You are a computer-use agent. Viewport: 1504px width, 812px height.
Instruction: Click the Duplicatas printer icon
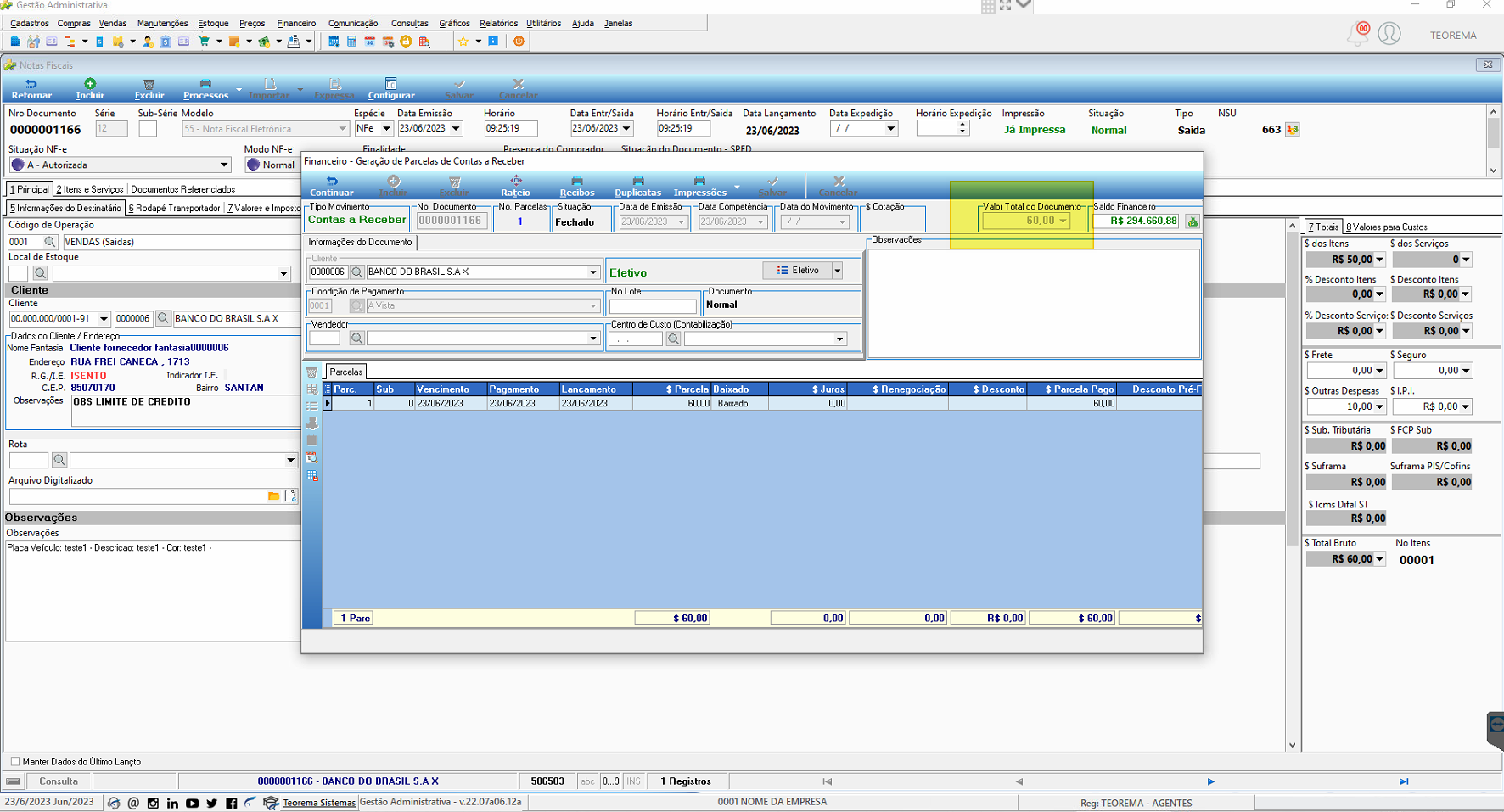pos(638,181)
